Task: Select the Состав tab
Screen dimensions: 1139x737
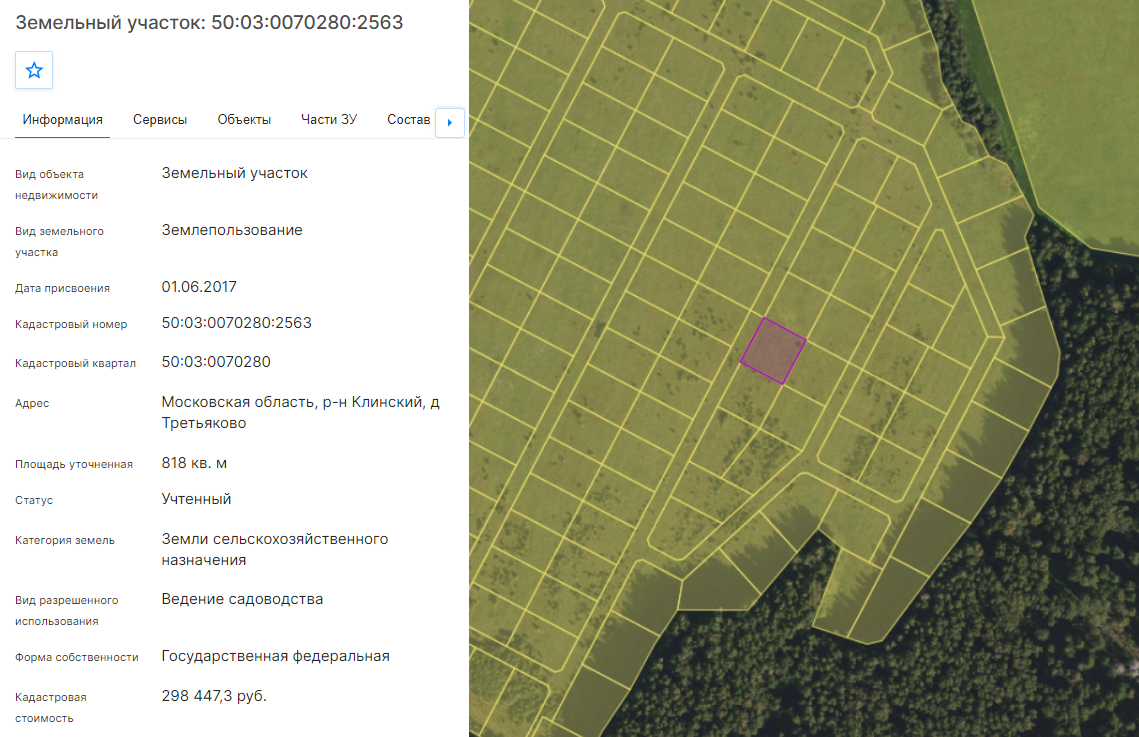Action: pos(408,120)
